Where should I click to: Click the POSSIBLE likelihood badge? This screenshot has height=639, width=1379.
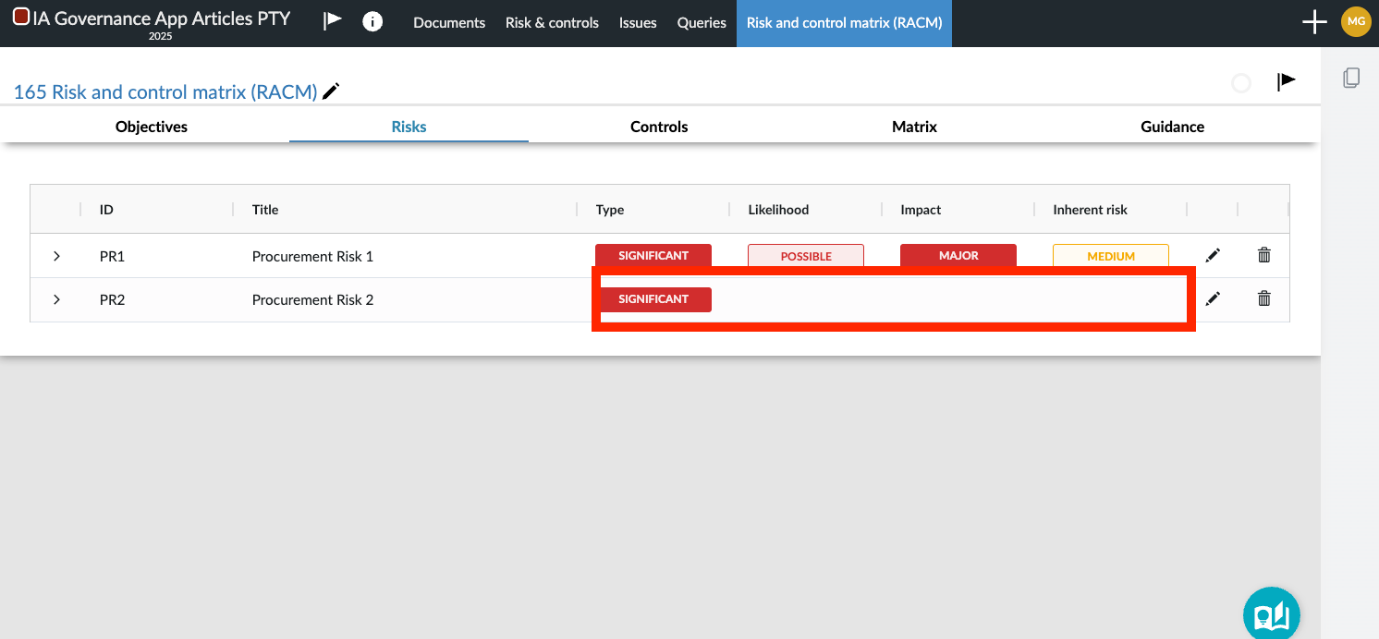pyautogui.click(x=806, y=256)
